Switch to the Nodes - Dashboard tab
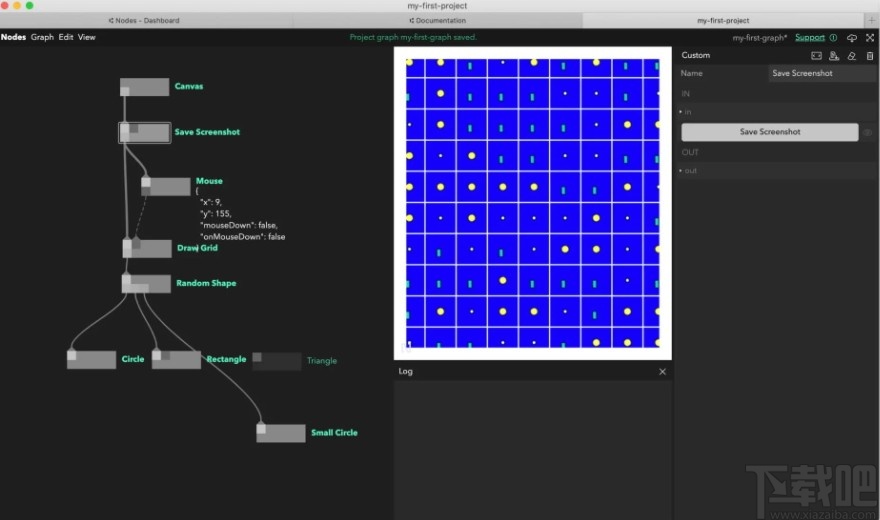The height and width of the screenshot is (520, 880). [144, 20]
